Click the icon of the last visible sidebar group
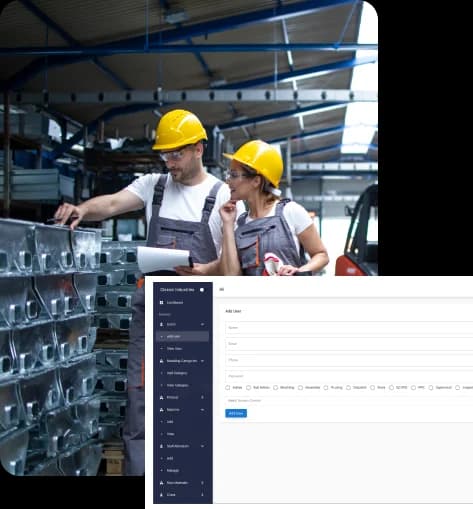 point(162,495)
